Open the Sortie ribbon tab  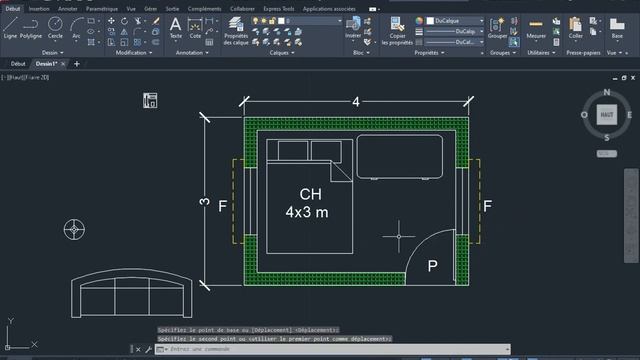click(x=172, y=9)
